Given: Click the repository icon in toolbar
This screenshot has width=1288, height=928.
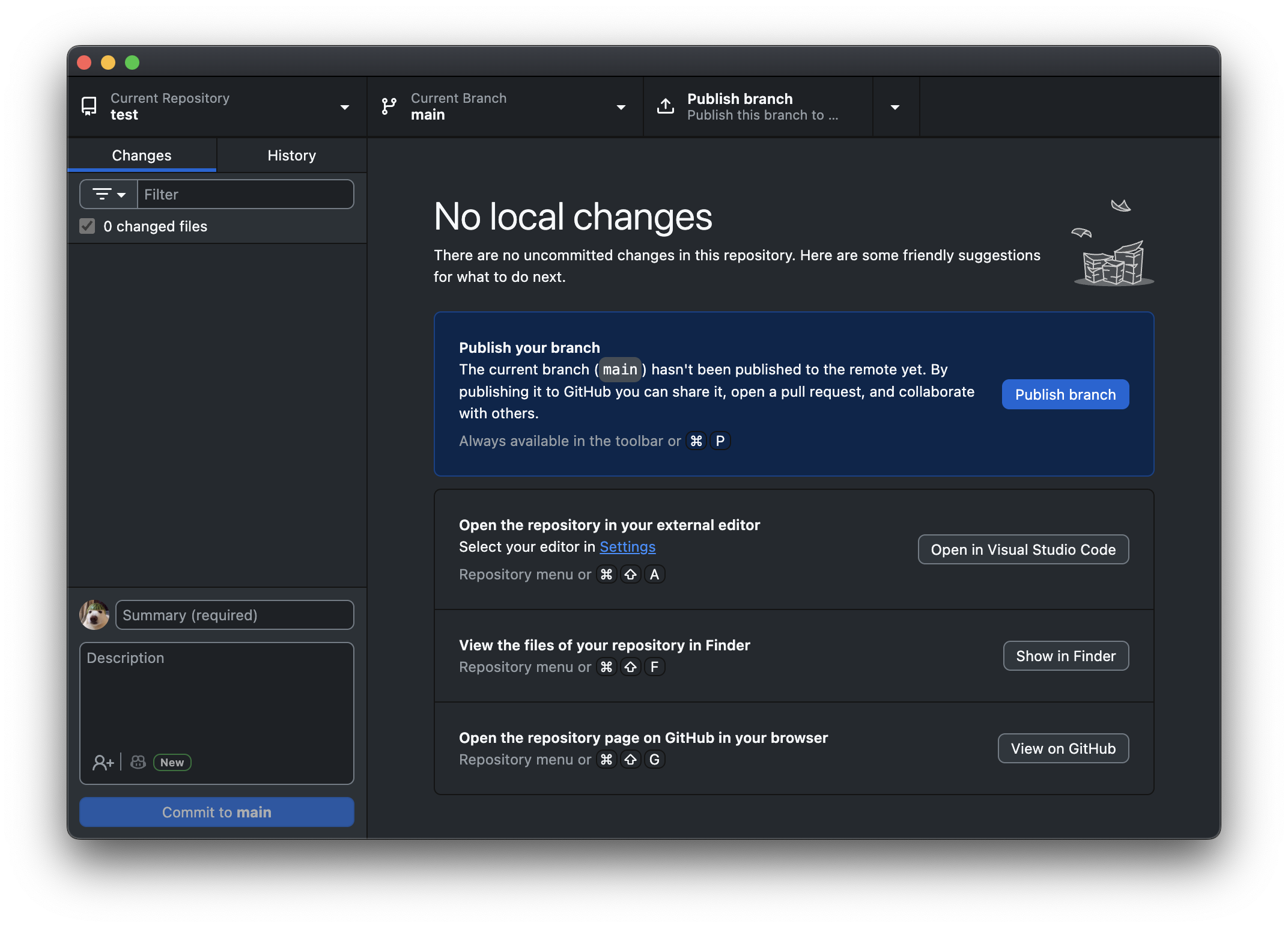Looking at the screenshot, I should click(x=89, y=106).
